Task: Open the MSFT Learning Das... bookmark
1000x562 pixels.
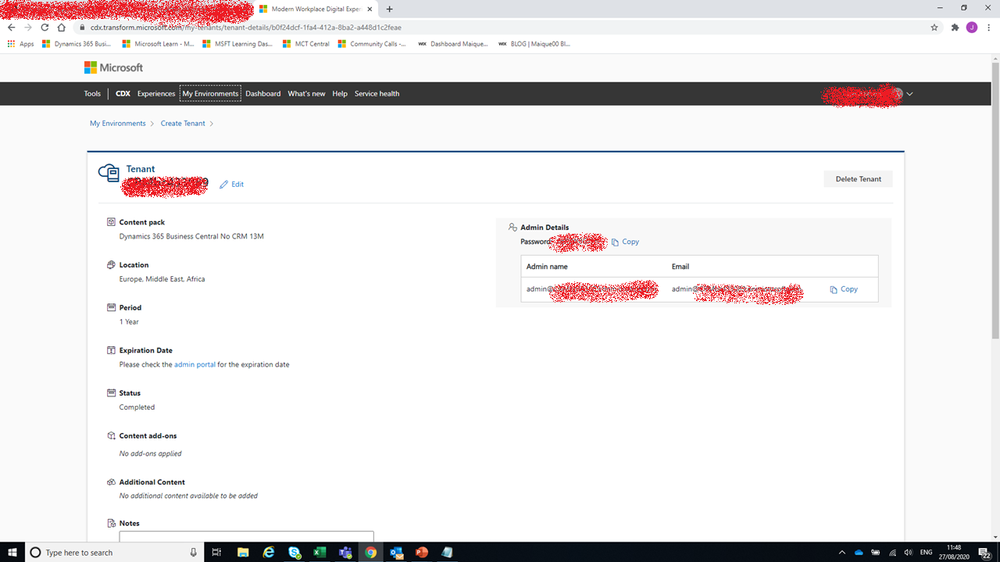Action: [x=237, y=44]
